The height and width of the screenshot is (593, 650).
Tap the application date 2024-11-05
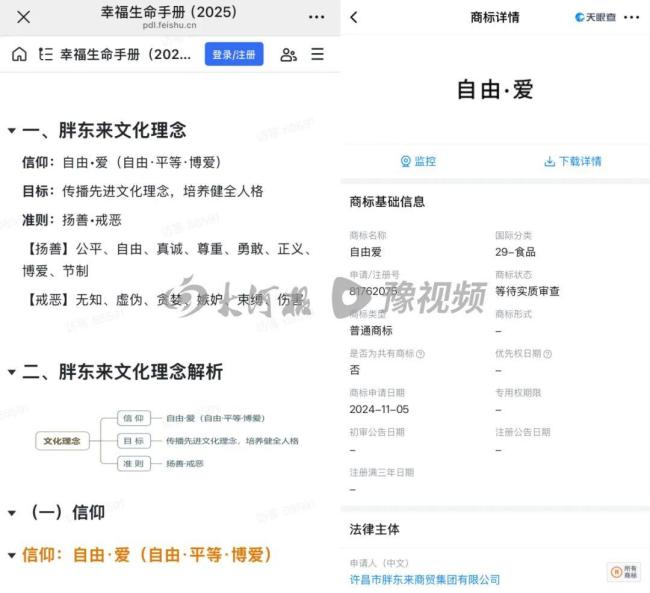(x=379, y=409)
